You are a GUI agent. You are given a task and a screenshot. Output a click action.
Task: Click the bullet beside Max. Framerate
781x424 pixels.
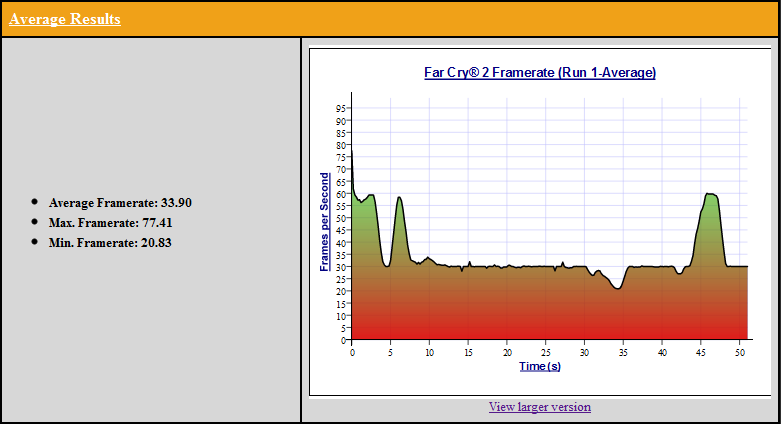(36, 222)
